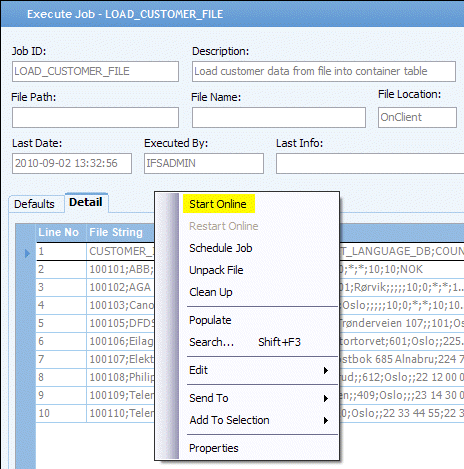Switch to the Defaults tab
464x469 pixels.
[34, 204]
